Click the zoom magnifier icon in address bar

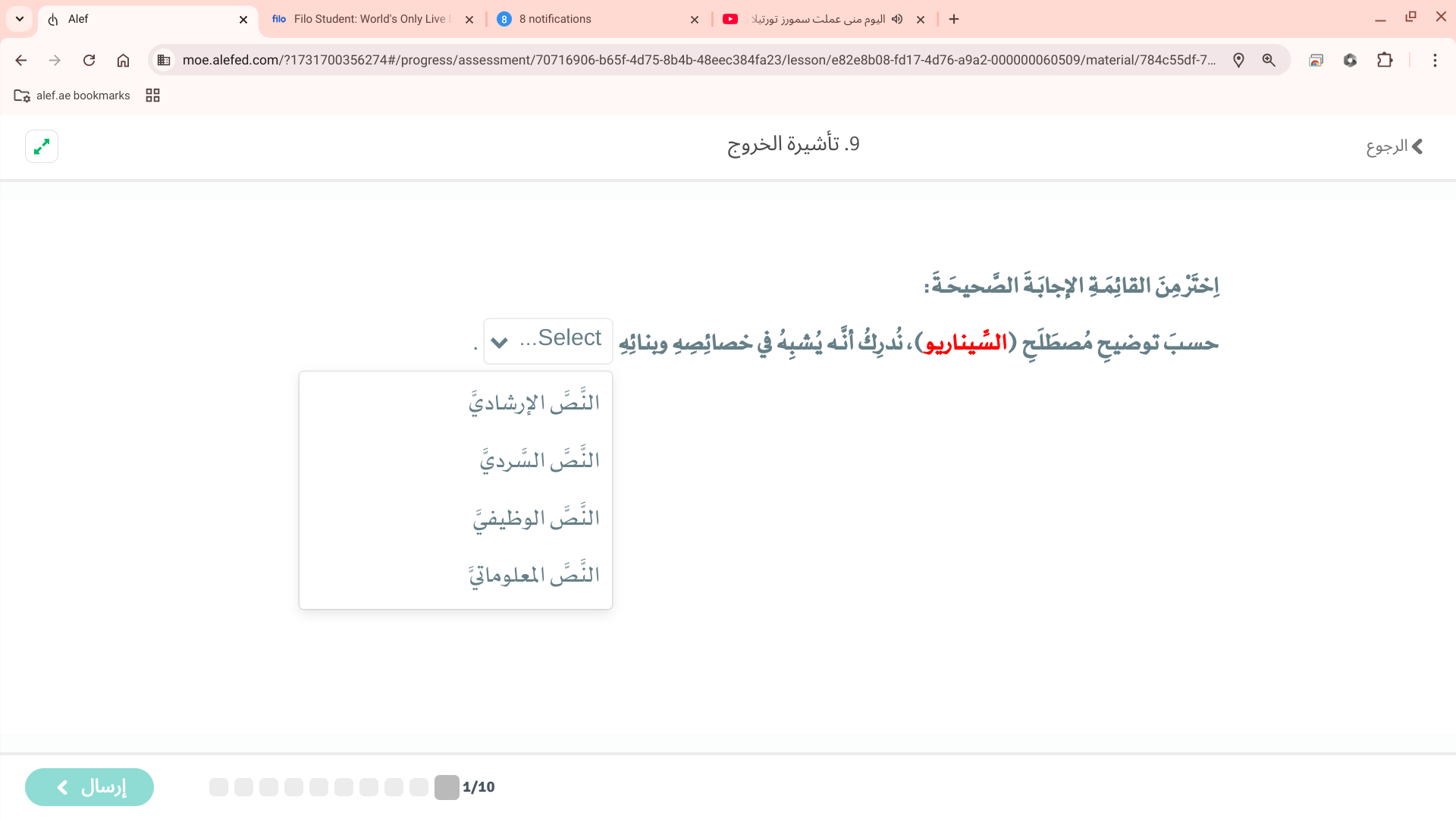(1269, 61)
